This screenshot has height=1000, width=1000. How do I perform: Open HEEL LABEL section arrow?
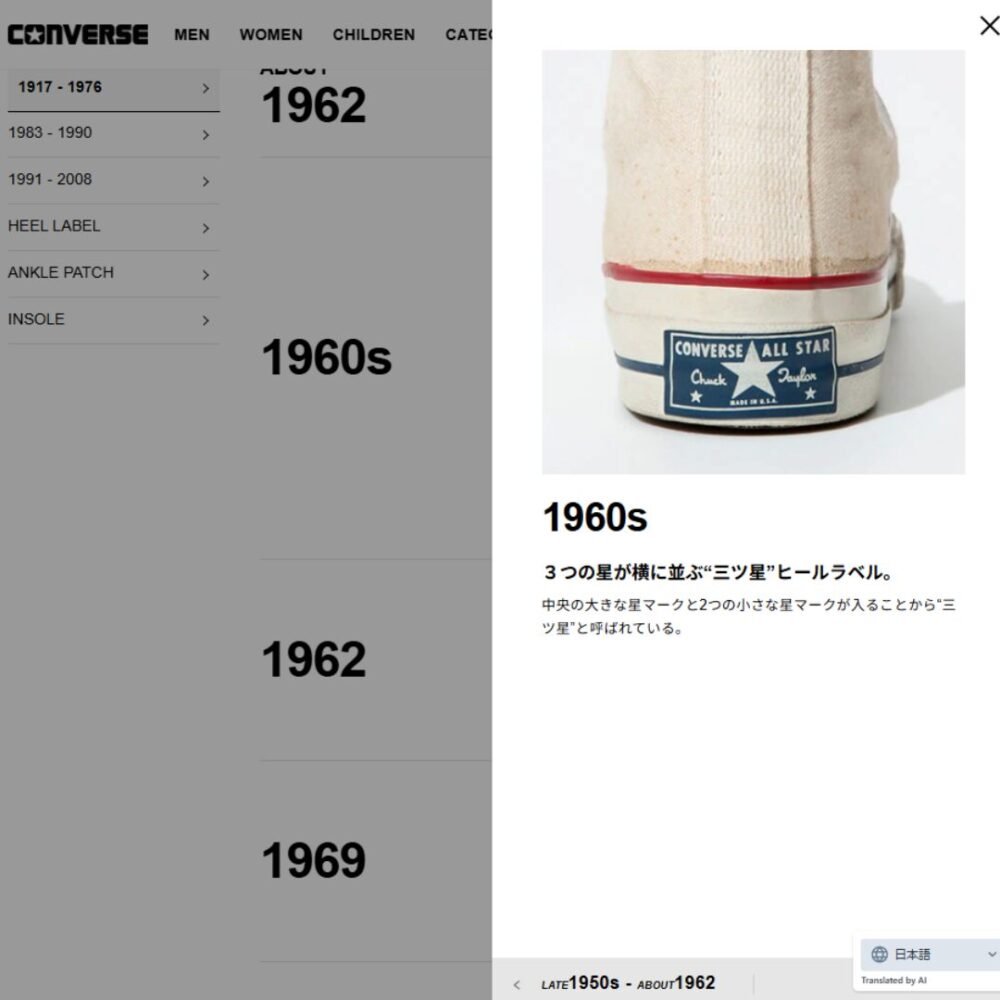tap(205, 228)
